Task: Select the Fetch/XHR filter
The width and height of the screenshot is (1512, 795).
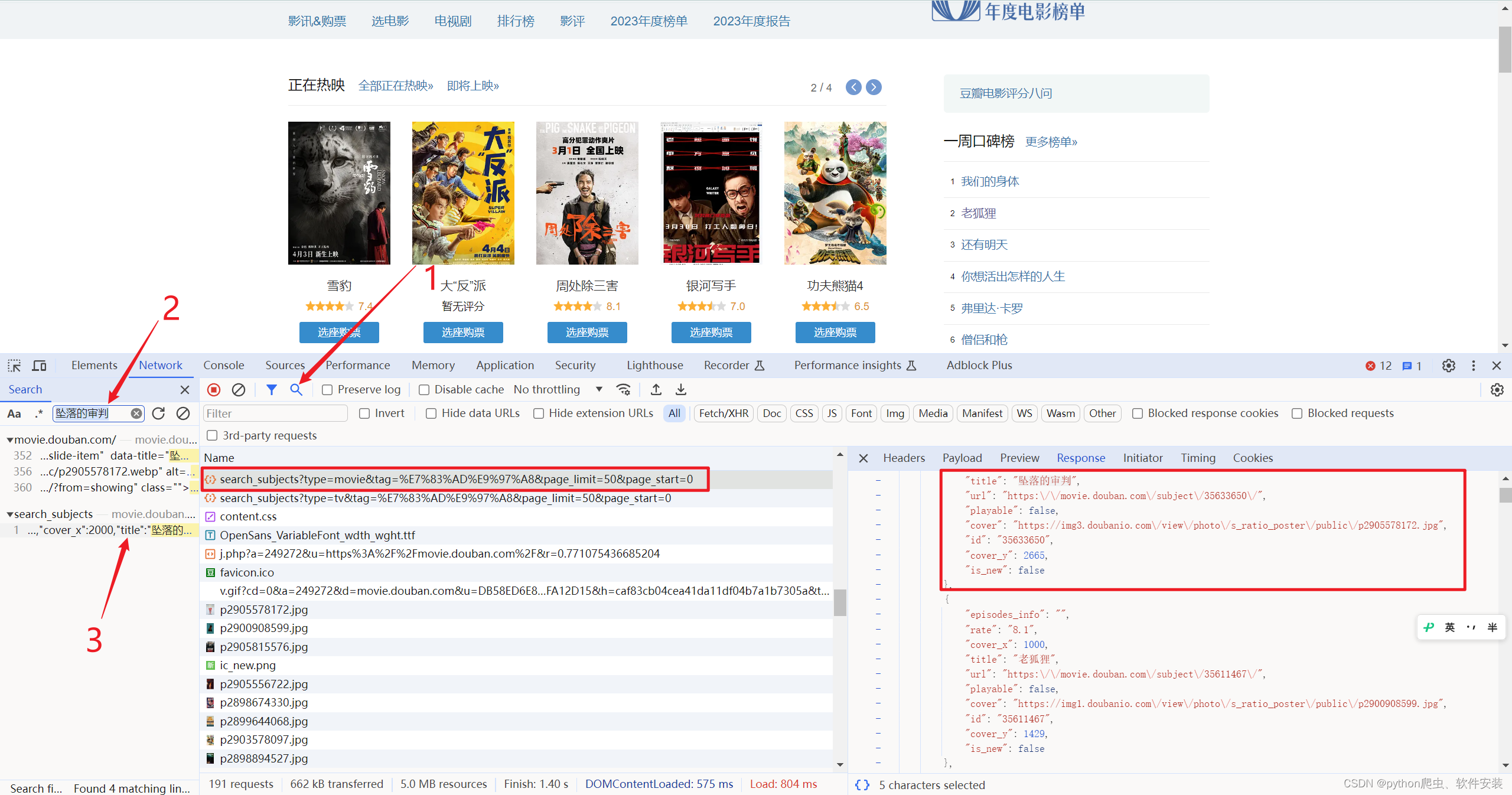Action: (x=724, y=413)
